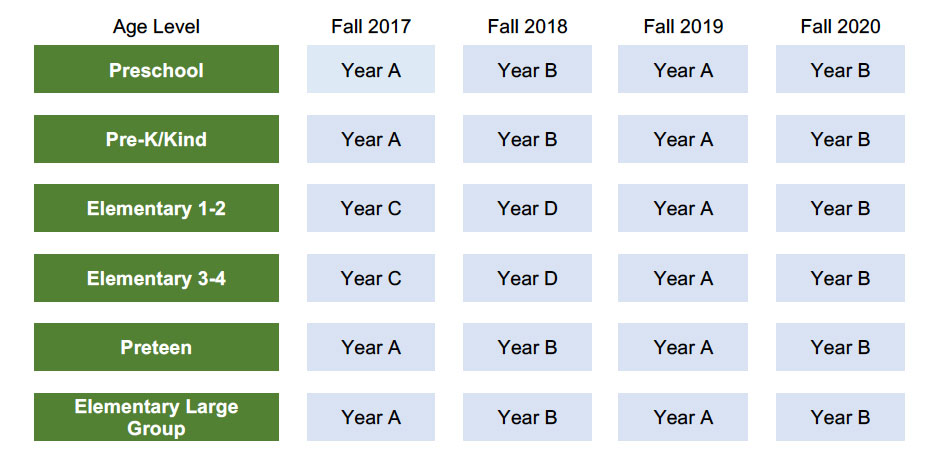Click the Age Level header text
951x469 pixels.
click(156, 27)
